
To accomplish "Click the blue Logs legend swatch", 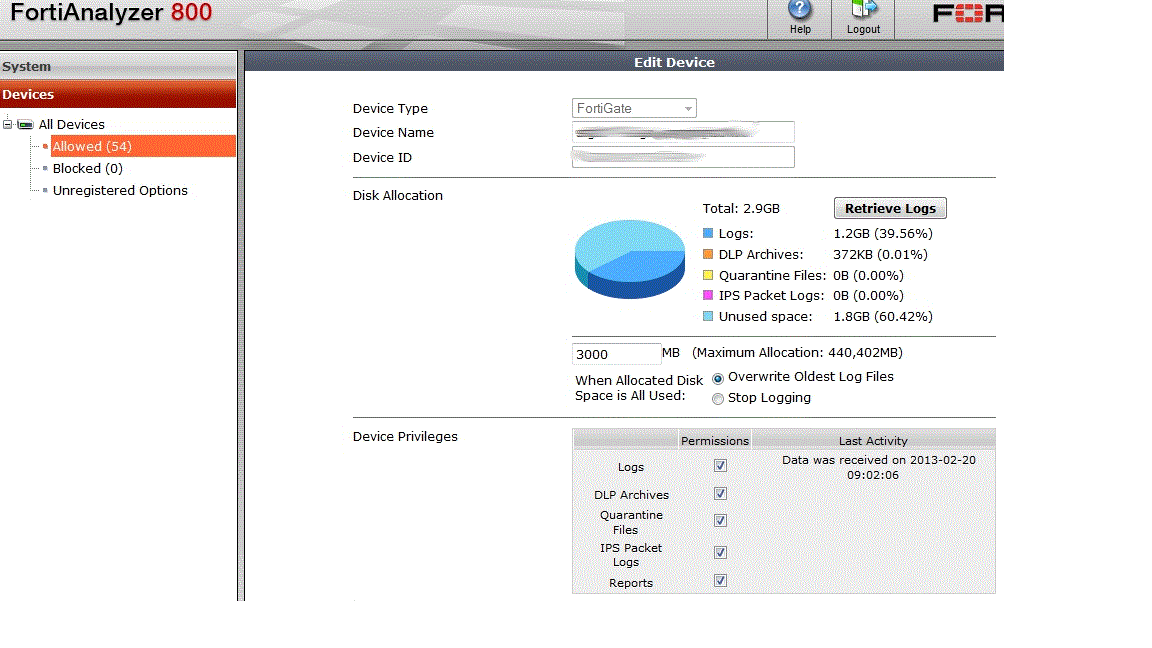I will click(x=708, y=233).
